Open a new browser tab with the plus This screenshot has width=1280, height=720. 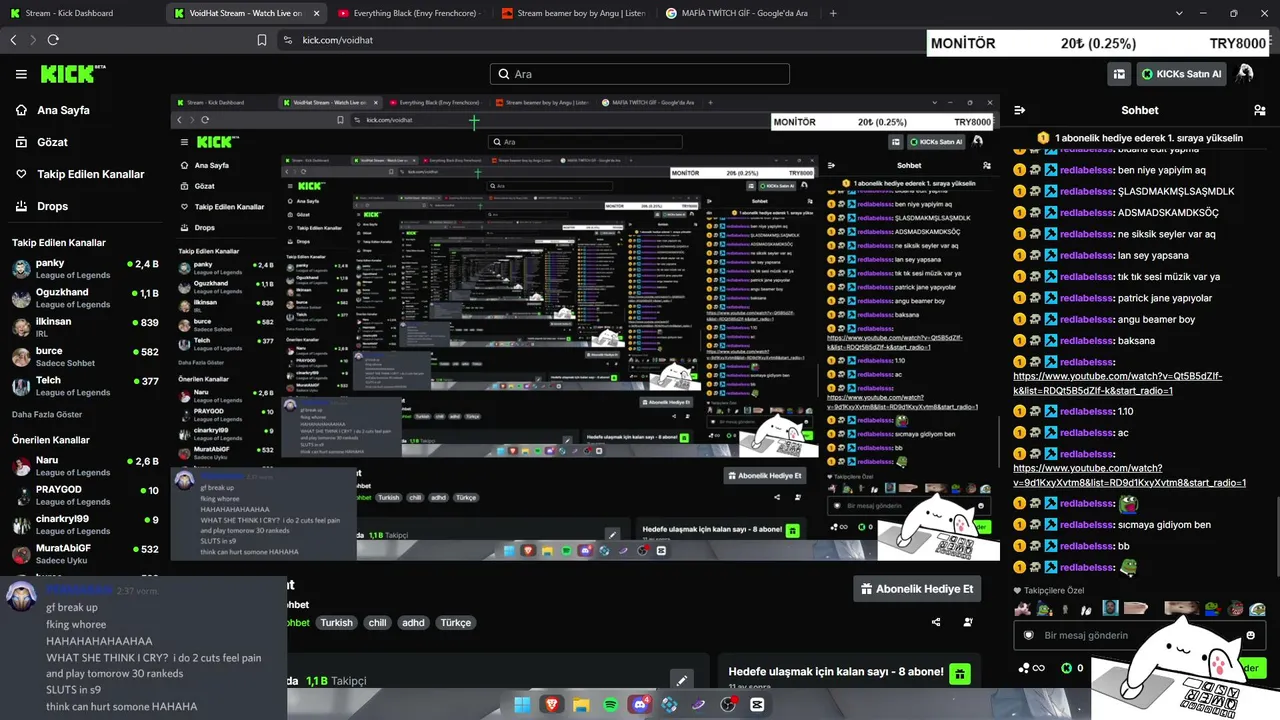pyautogui.click(x=834, y=13)
